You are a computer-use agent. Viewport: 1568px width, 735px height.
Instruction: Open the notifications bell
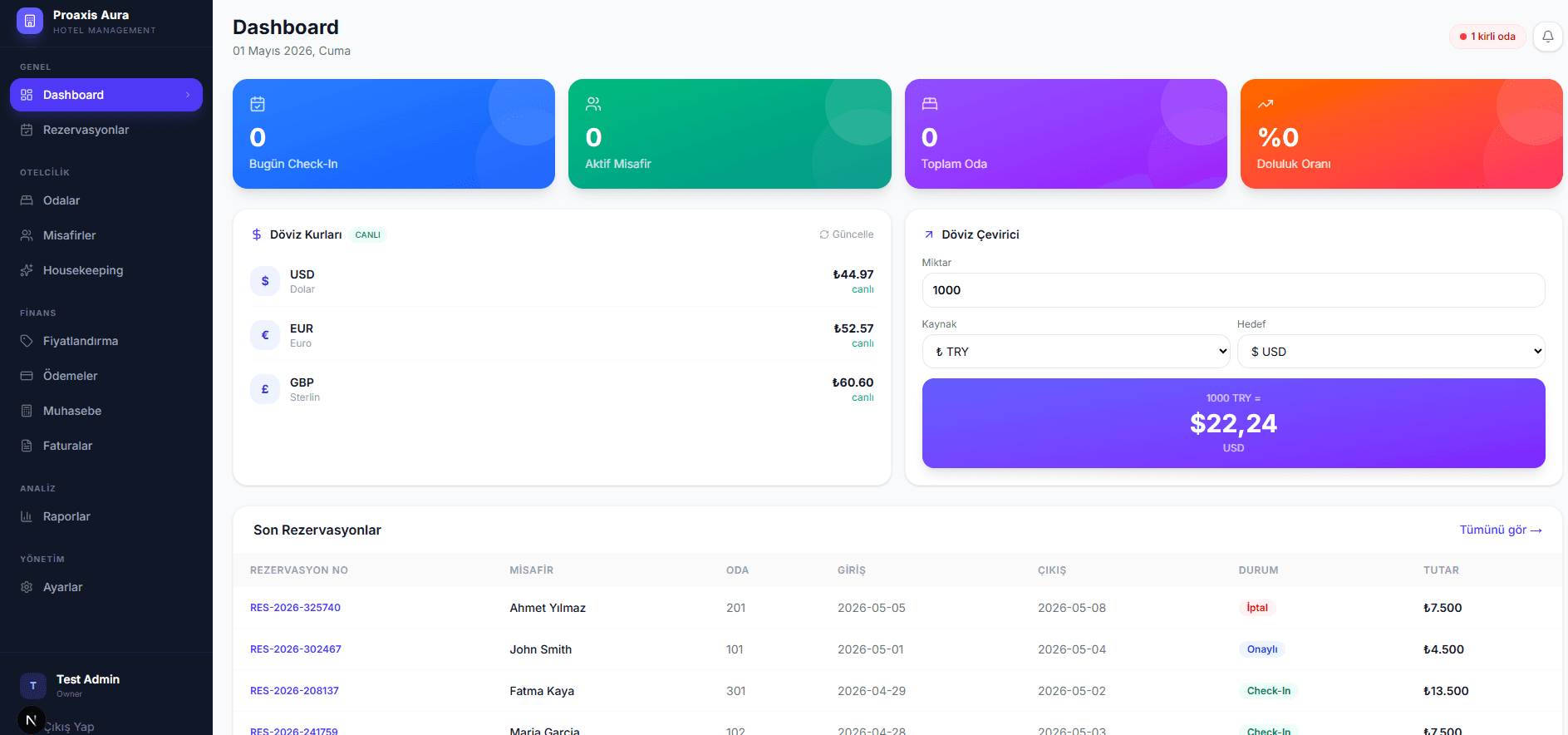coord(1547,37)
